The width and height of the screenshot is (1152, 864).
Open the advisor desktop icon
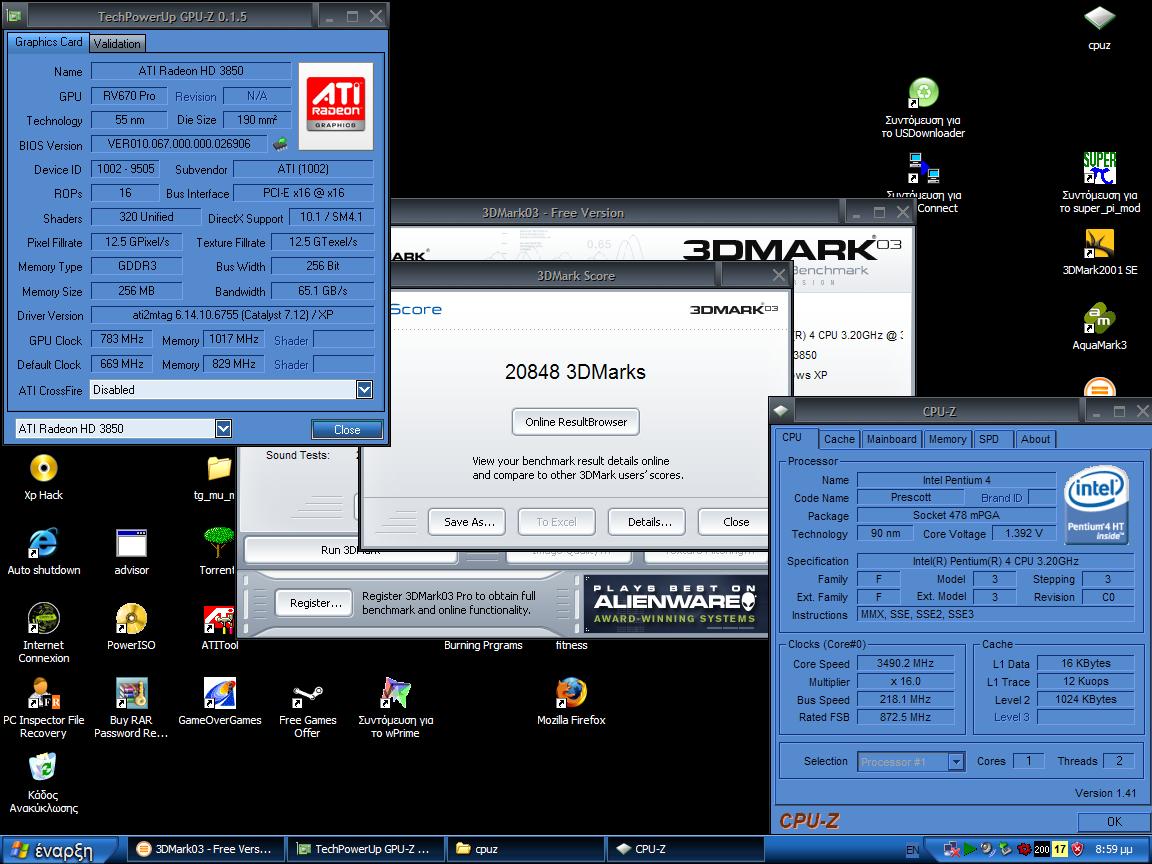(x=132, y=543)
